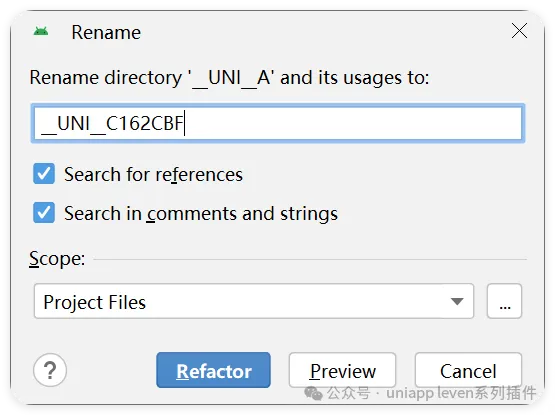This screenshot has width=555, height=415.
Task: Close the Rename dialog with the X
Action: click(x=519, y=30)
